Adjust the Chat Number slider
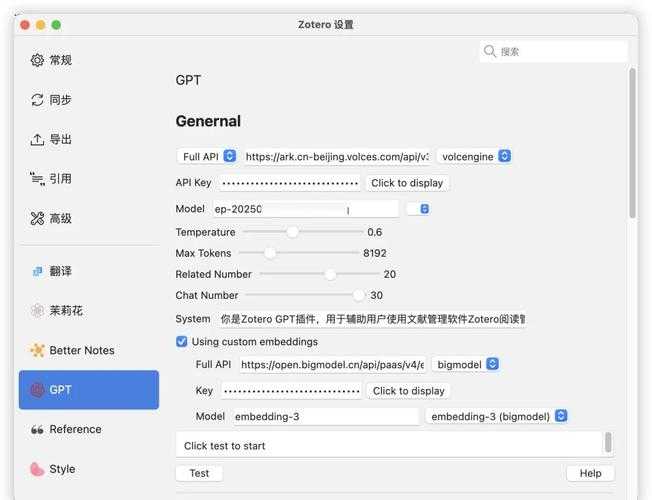The image size is (652, 500). tap(305, 295)
